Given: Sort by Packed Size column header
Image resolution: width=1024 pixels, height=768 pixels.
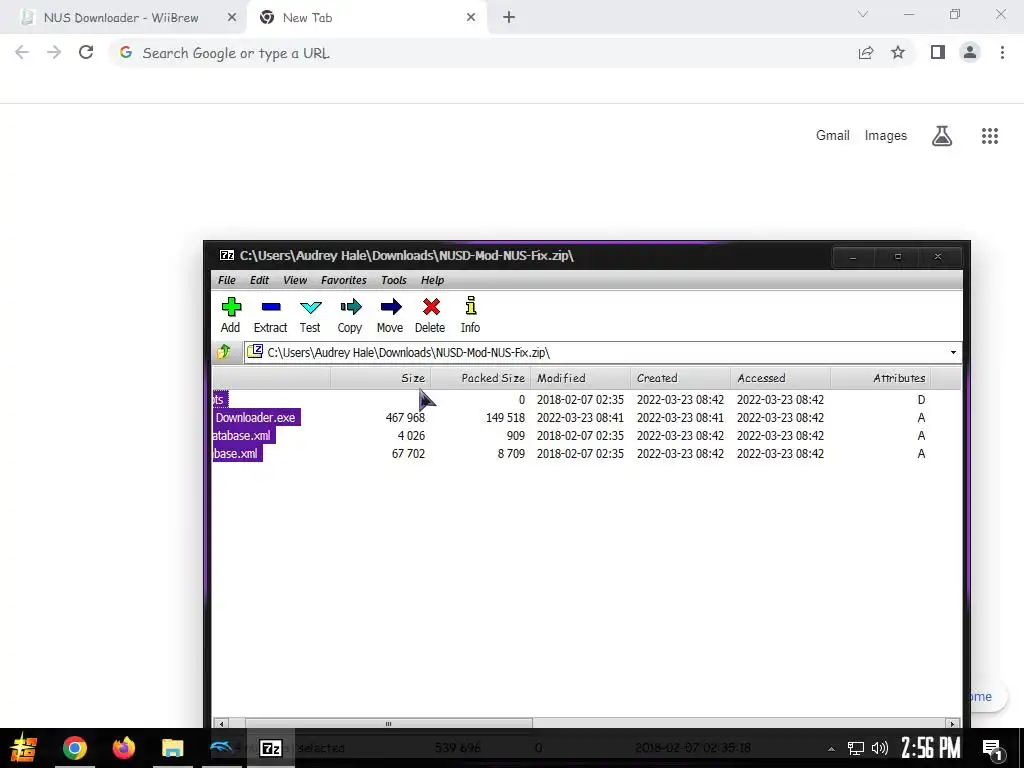Looking at the screenshot, I should pos(480,378).
